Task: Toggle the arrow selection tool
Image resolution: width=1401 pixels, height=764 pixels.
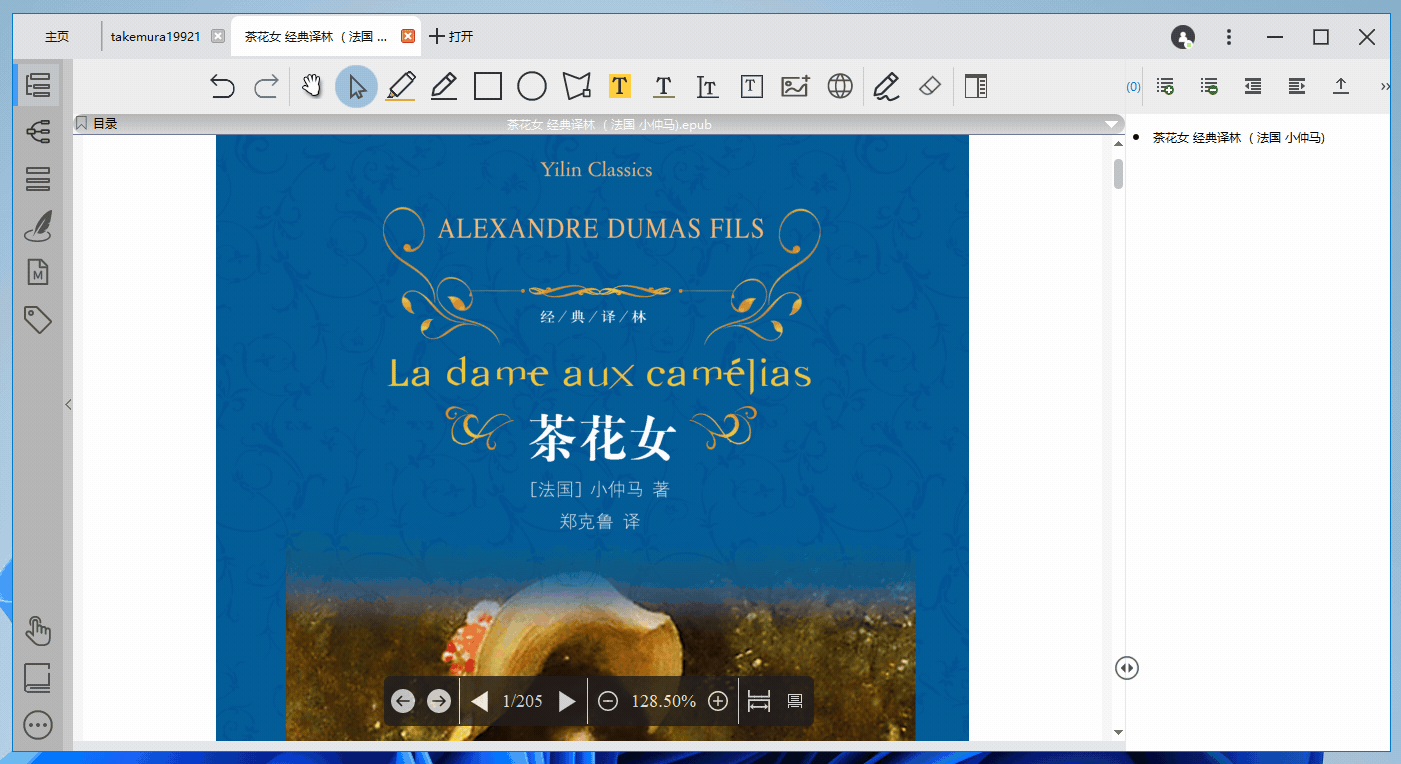Action: click(x=355, y=86)
